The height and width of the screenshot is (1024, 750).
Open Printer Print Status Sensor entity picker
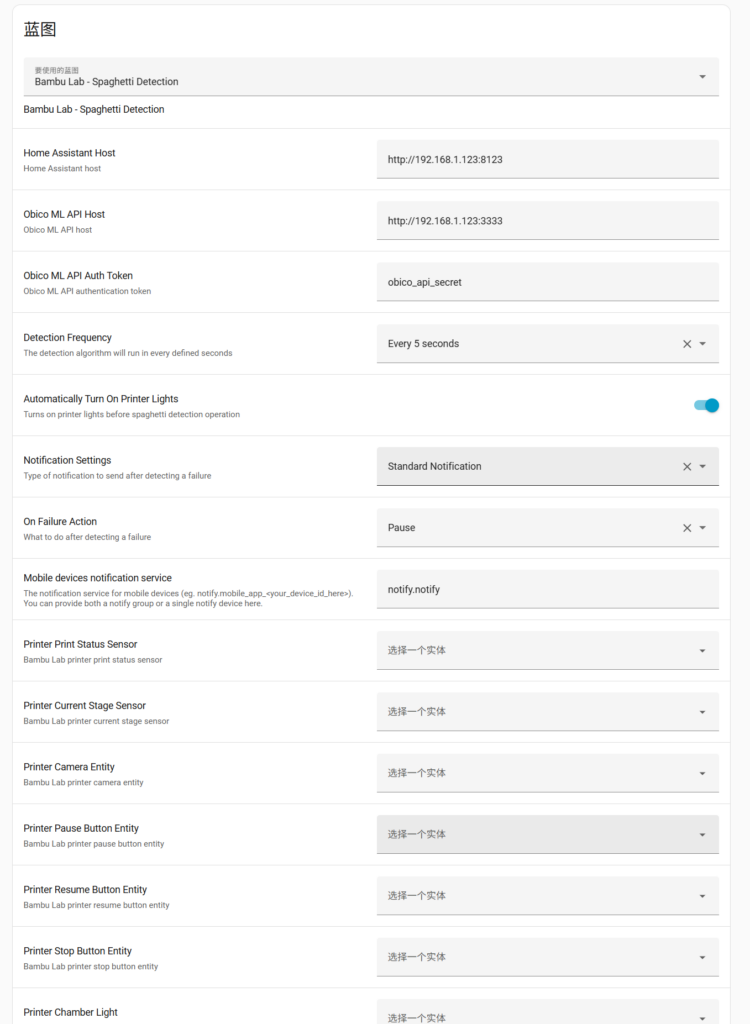click(547, 651)
